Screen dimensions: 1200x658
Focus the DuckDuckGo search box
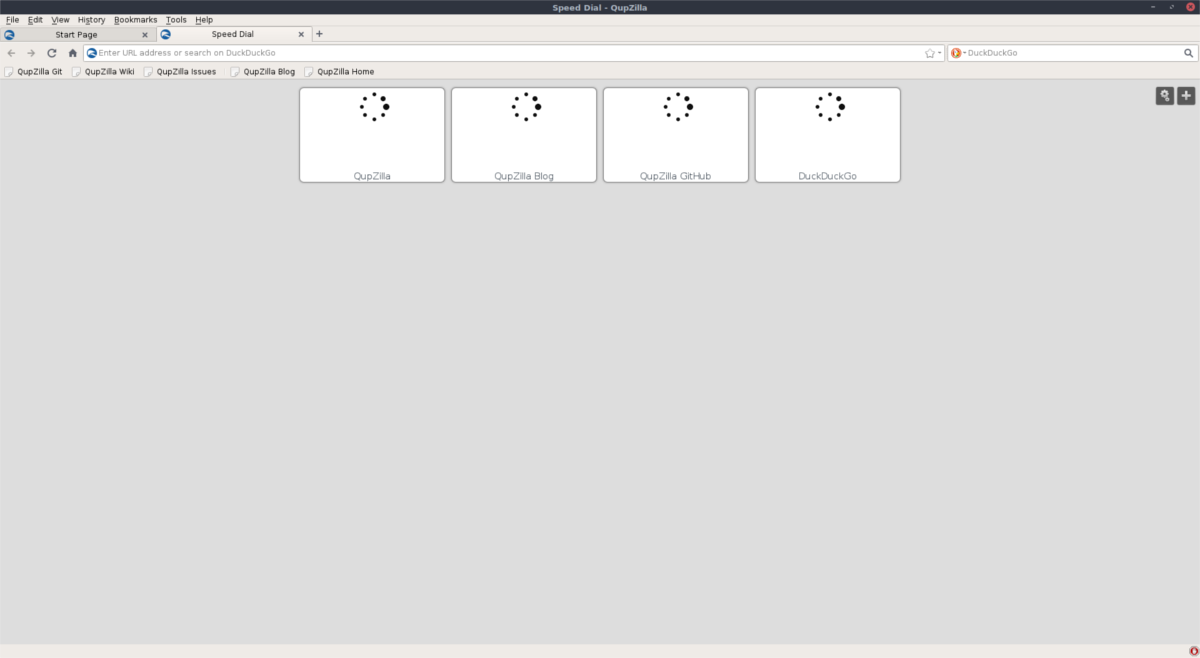point(1075,53)
